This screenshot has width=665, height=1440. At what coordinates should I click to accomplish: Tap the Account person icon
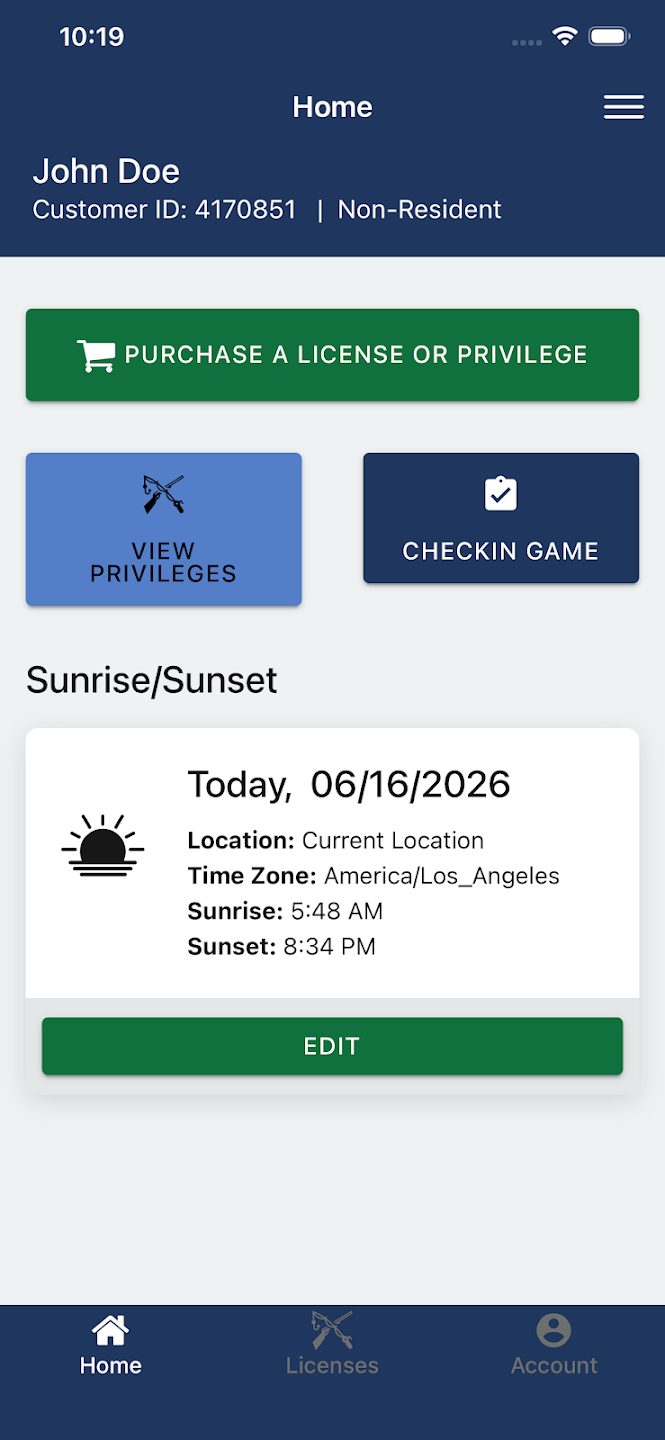(553, 1330)
